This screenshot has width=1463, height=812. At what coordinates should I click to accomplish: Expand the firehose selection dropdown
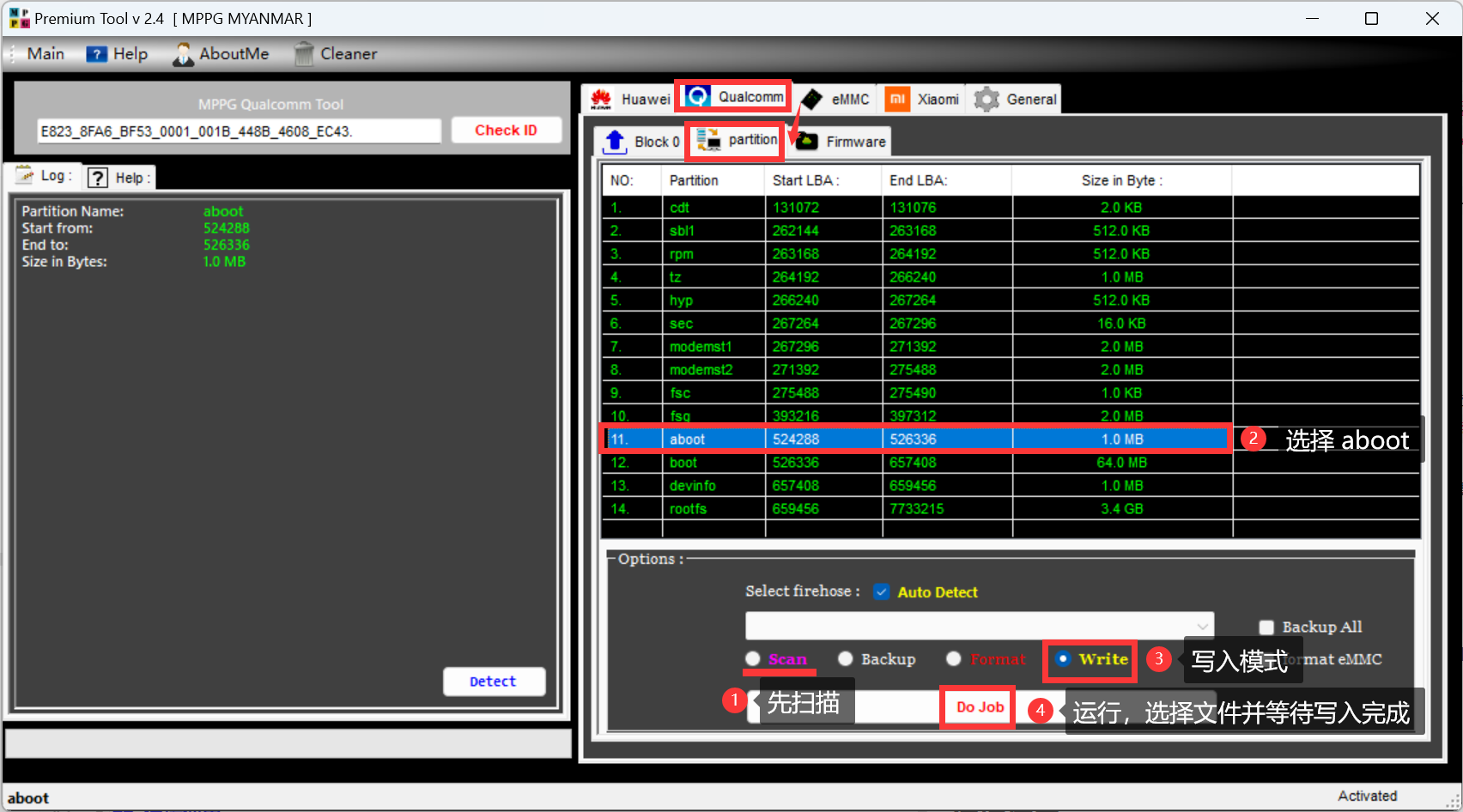[1203, 626]
